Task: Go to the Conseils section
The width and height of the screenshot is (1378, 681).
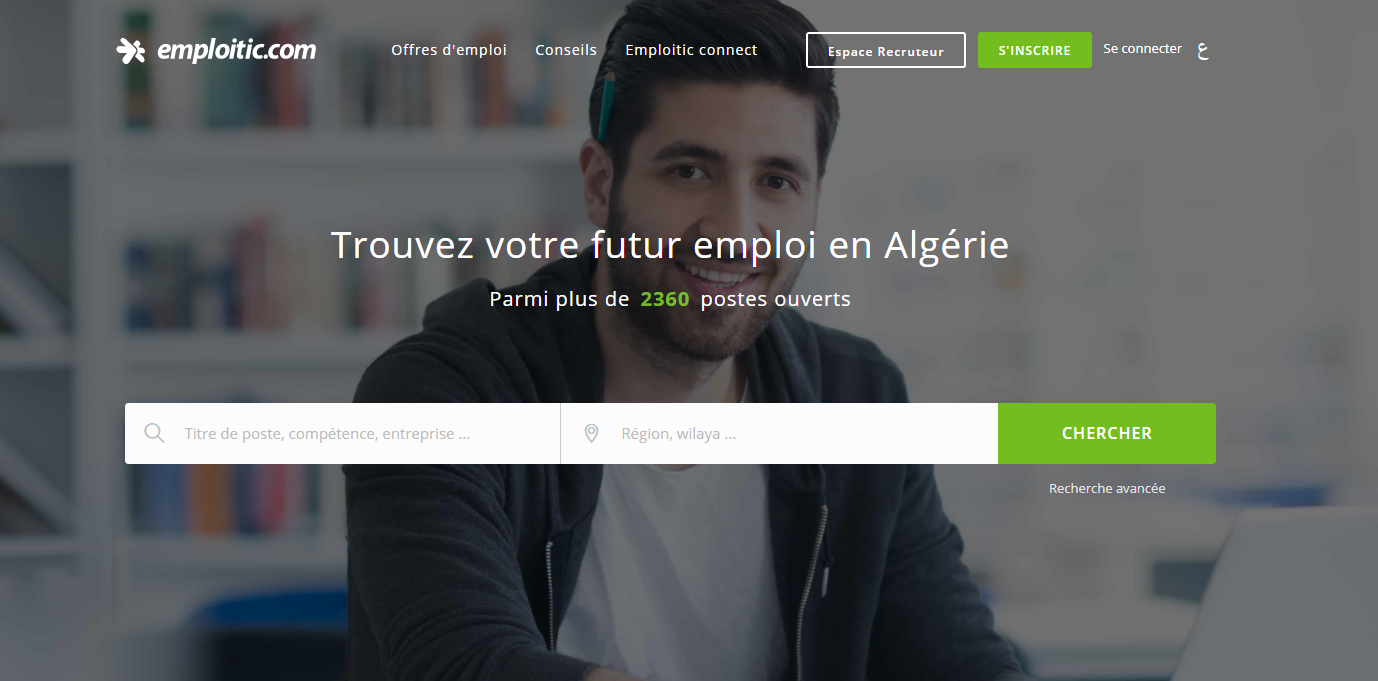Action: 566,50
